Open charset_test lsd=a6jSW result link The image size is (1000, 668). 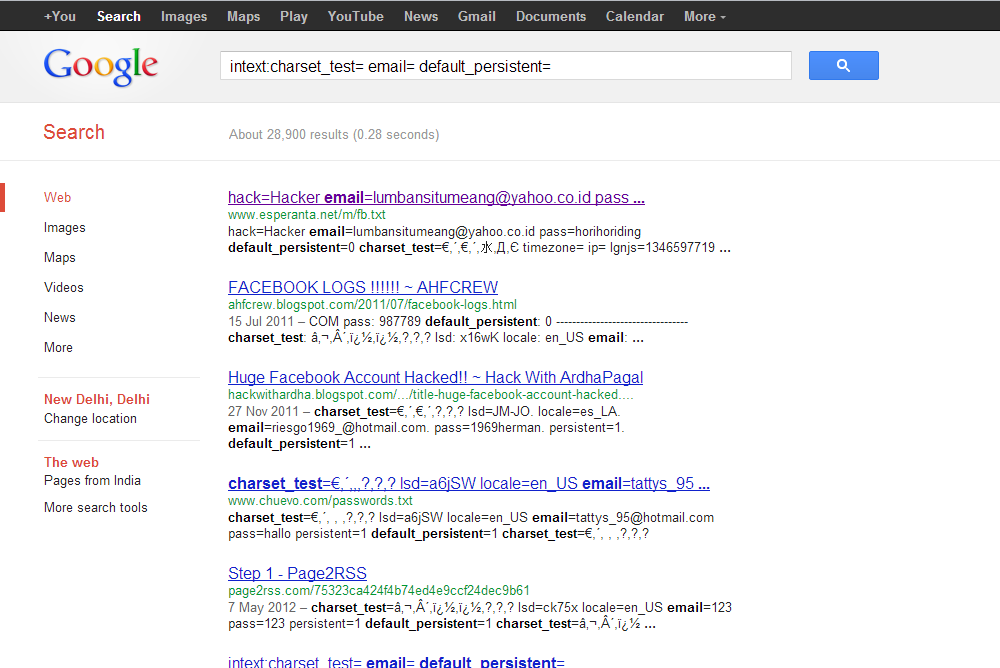pos(469,484)
